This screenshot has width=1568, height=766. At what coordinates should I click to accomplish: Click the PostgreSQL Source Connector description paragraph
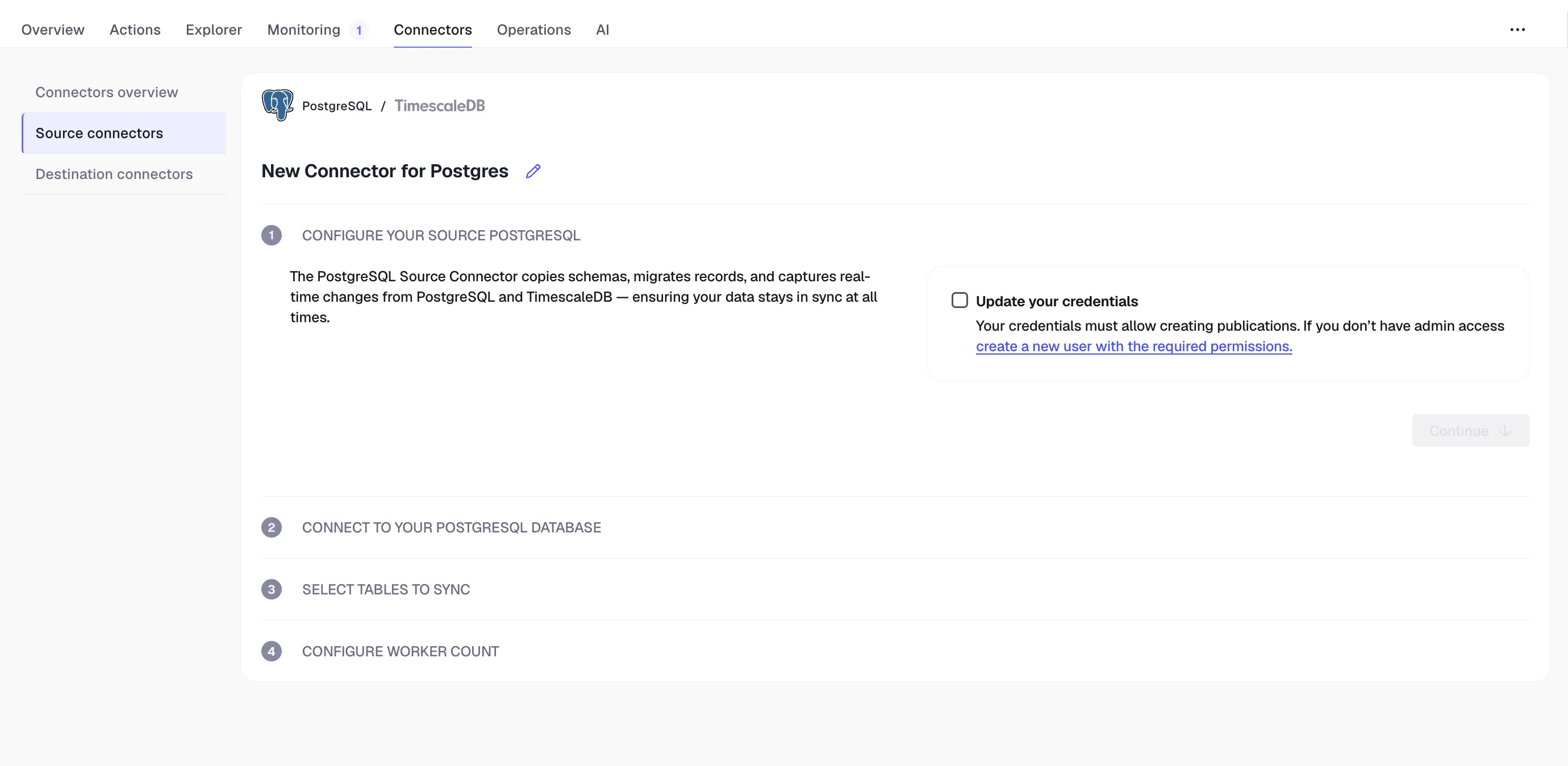pyautogui.click(x=584, y=297)
